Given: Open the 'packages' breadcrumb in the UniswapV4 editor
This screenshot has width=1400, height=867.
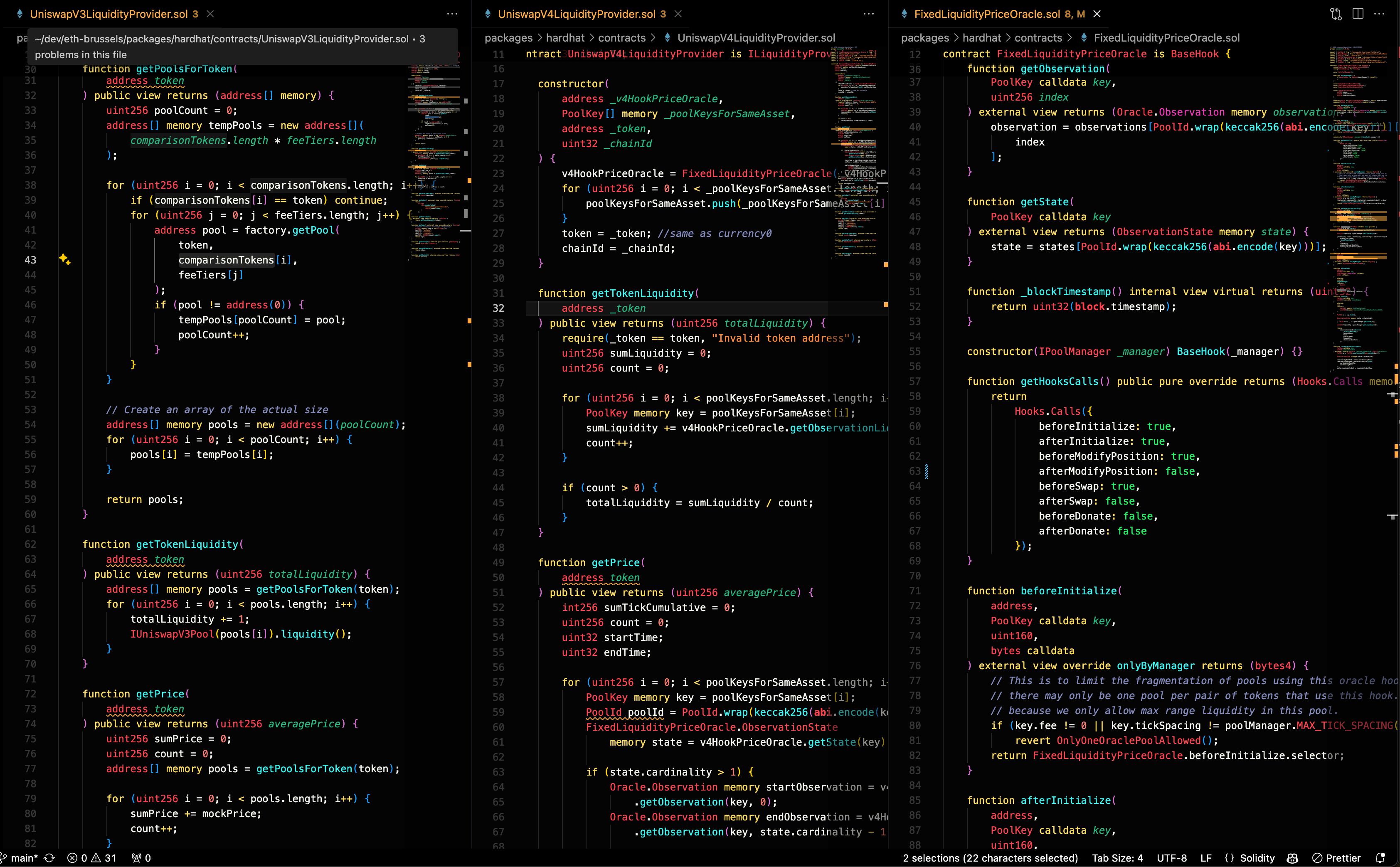Looking at the screenshot, I should (508, 38).
